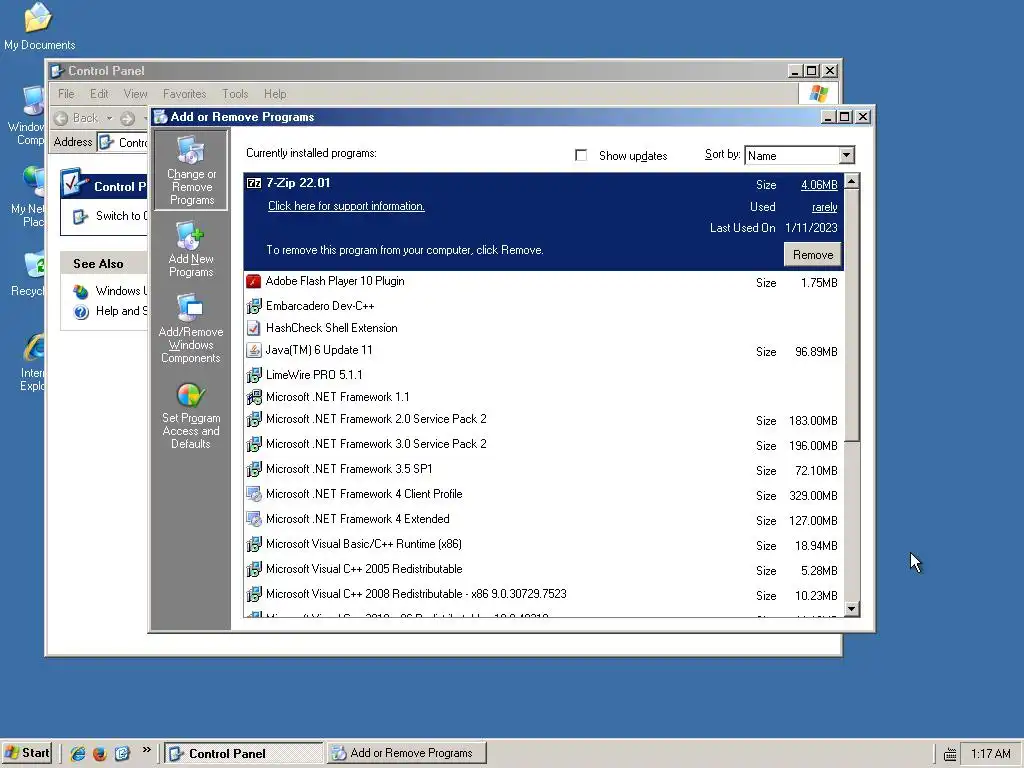Click the Forward arrow in Control Panel
Viewport: 1024px width, 768px height.
click(127, 118)
